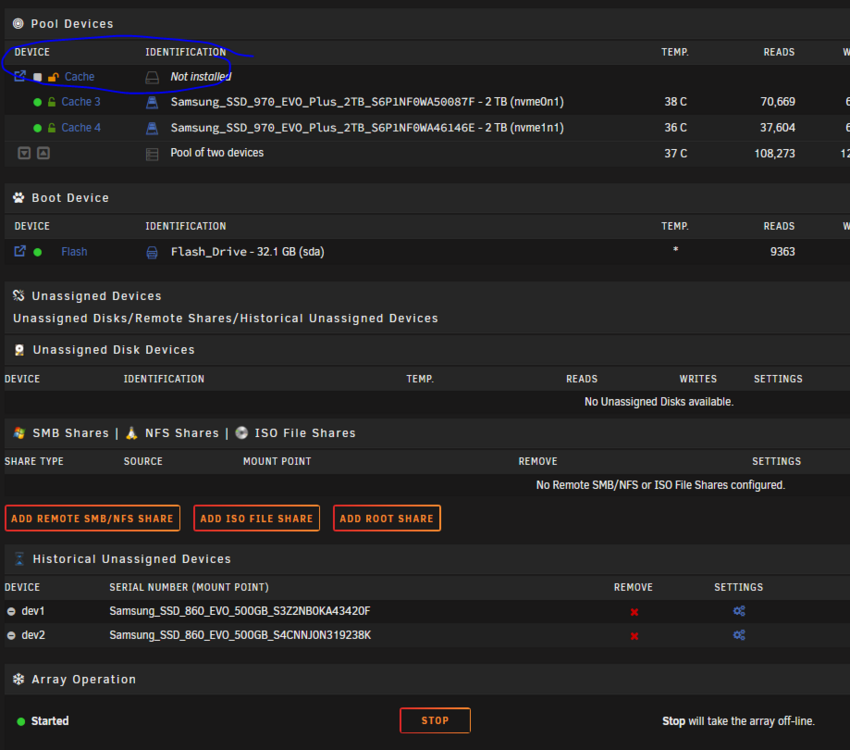Viewport: 850px width, 750px height.
Task: Open settings gears for dev1
Action: 739,611
